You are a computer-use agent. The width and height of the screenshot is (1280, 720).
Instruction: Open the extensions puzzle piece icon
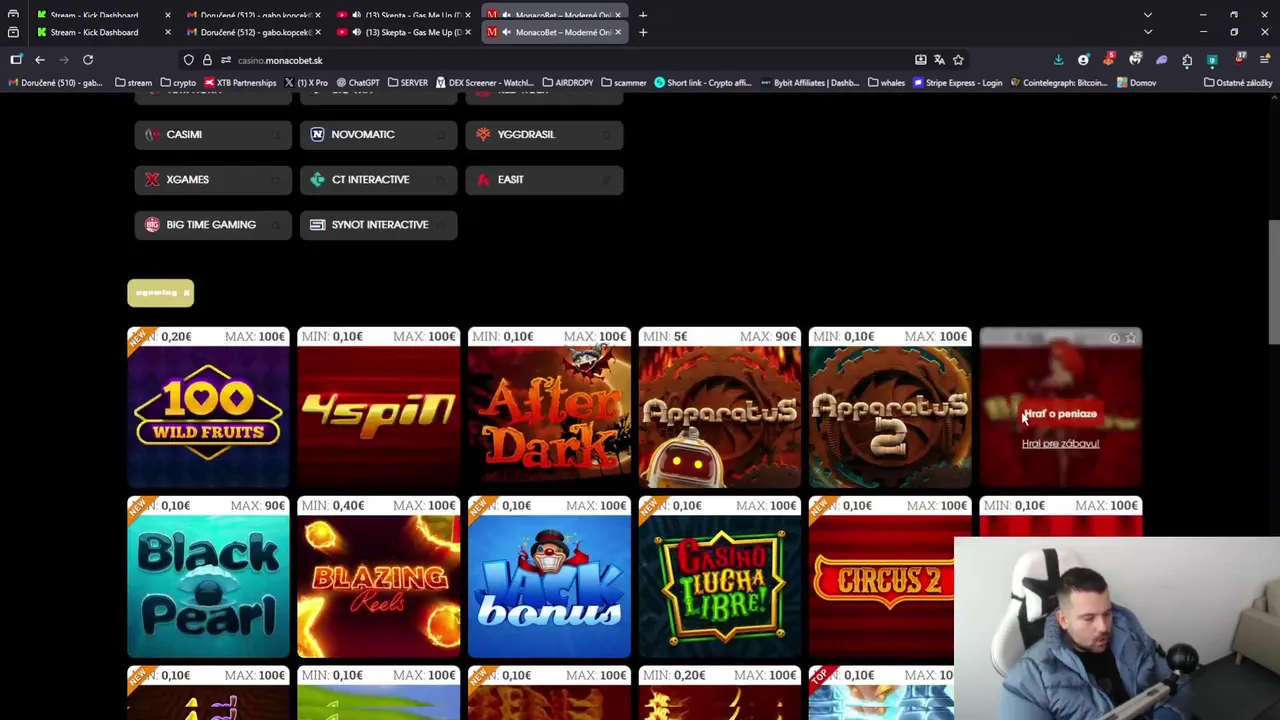pos(1187,60)
